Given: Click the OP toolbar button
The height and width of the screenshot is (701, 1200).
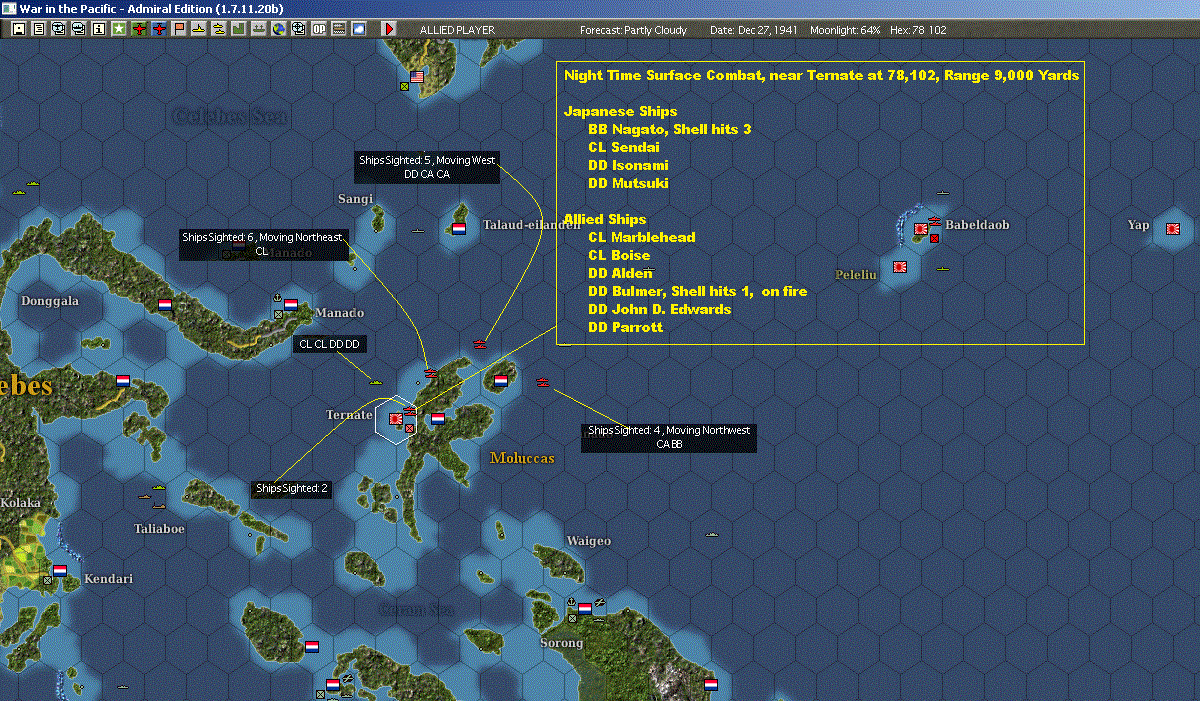Looking at the screenshot, I should 318,29.
